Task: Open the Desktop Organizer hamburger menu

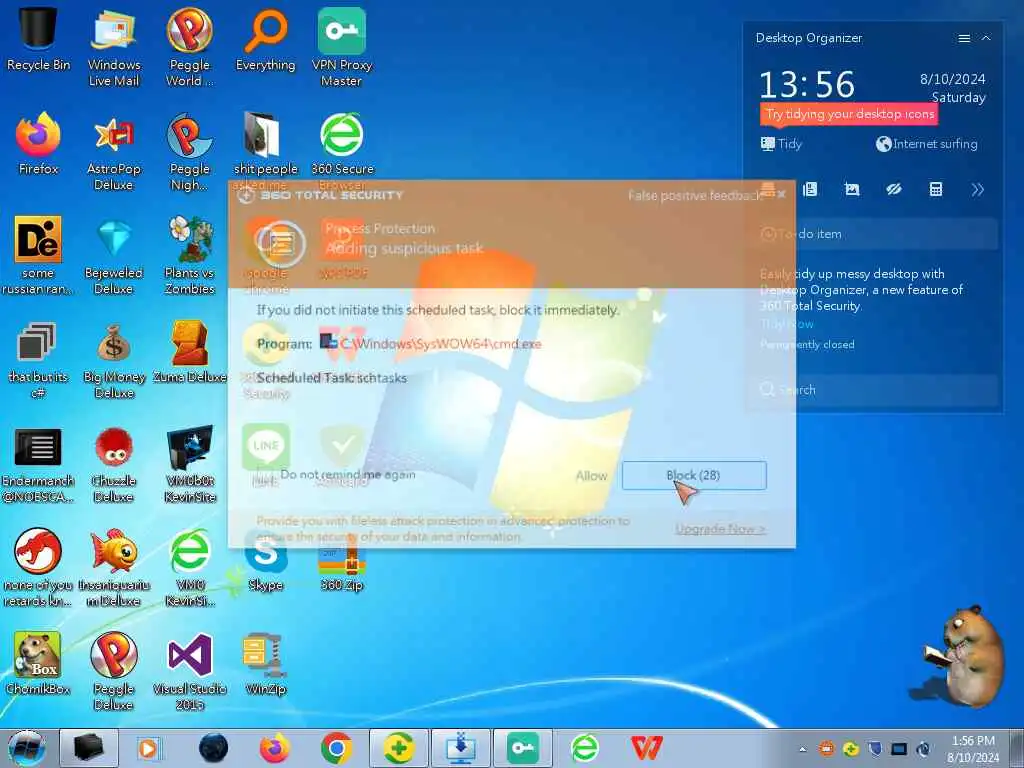Action: 964,39
